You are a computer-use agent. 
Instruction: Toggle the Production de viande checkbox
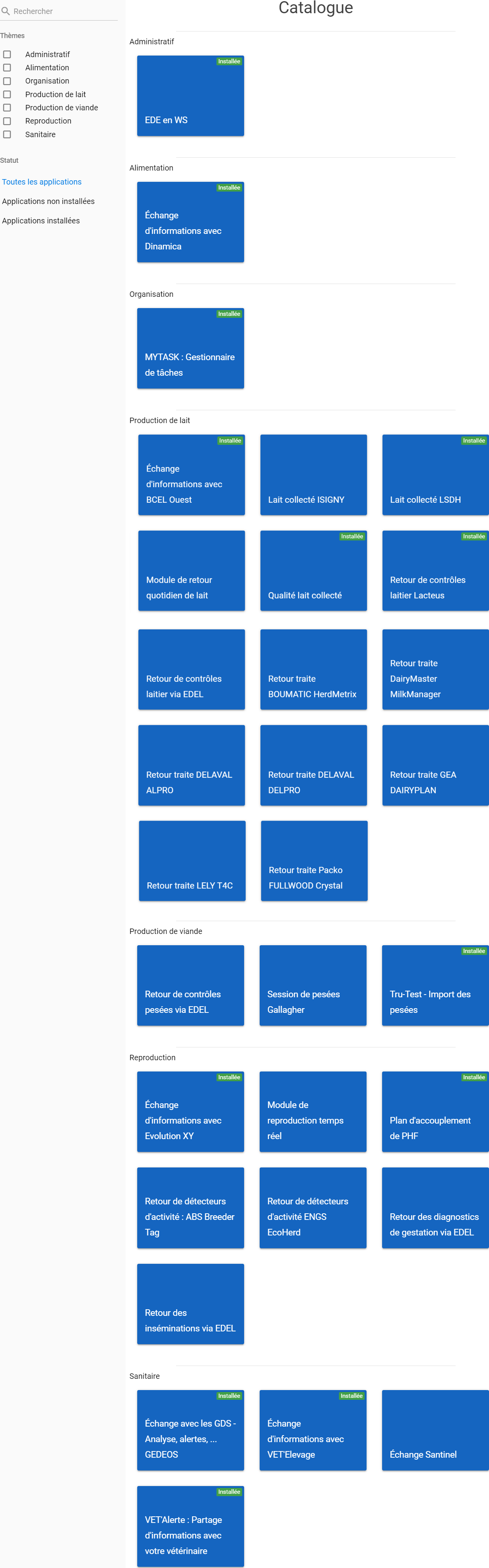coord(7,108)
